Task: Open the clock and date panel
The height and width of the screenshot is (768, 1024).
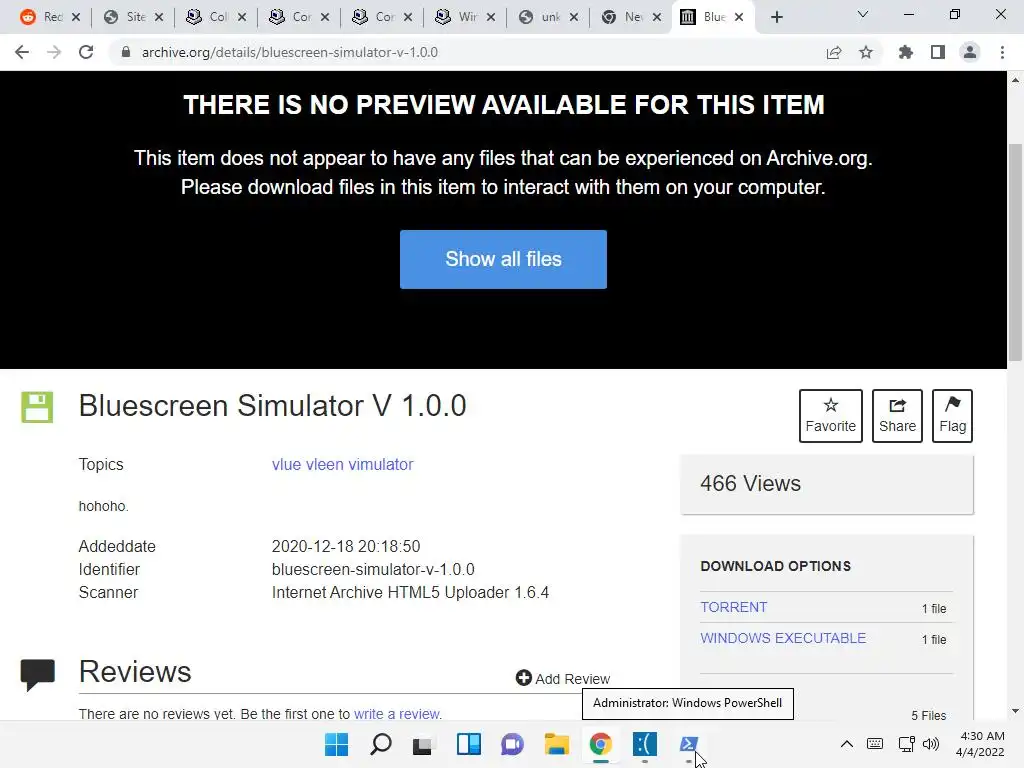Action: [x=981, y=744]
